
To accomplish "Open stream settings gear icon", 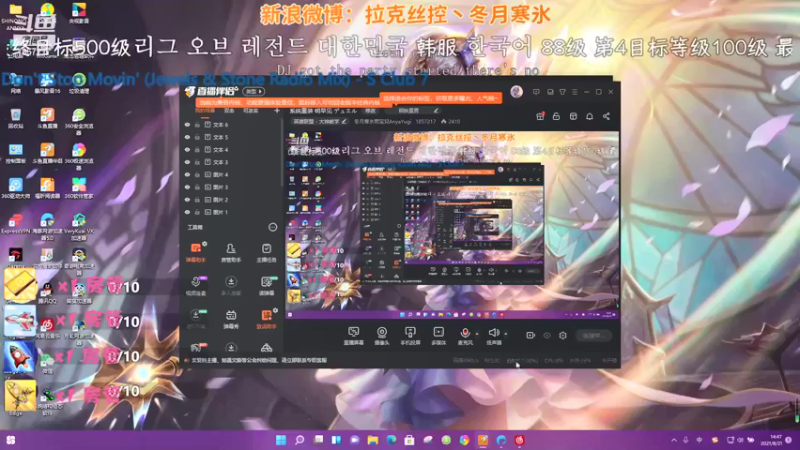I will click(x=563, y=335).
